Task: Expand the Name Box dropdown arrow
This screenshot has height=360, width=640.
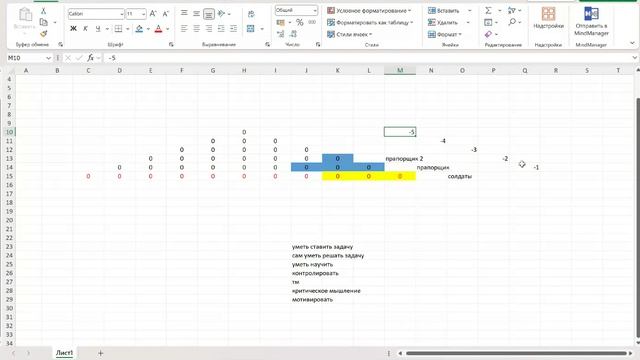Action: pos(49,58)
